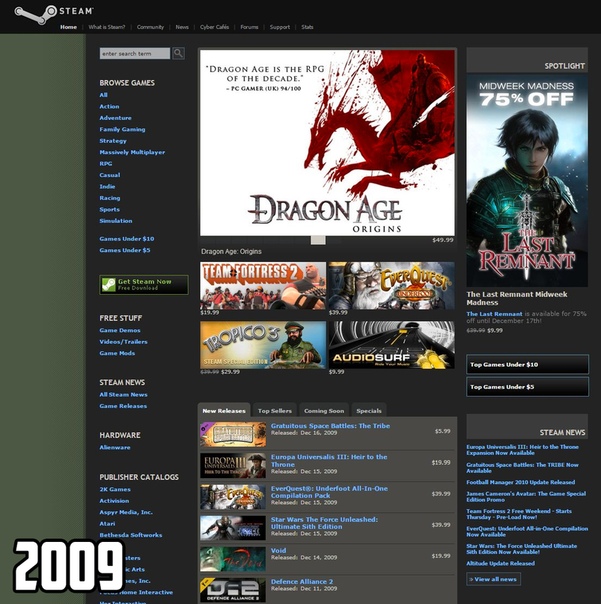Open What is Steam? nav link
Viewport: 601px width, 604px height.
107,27
